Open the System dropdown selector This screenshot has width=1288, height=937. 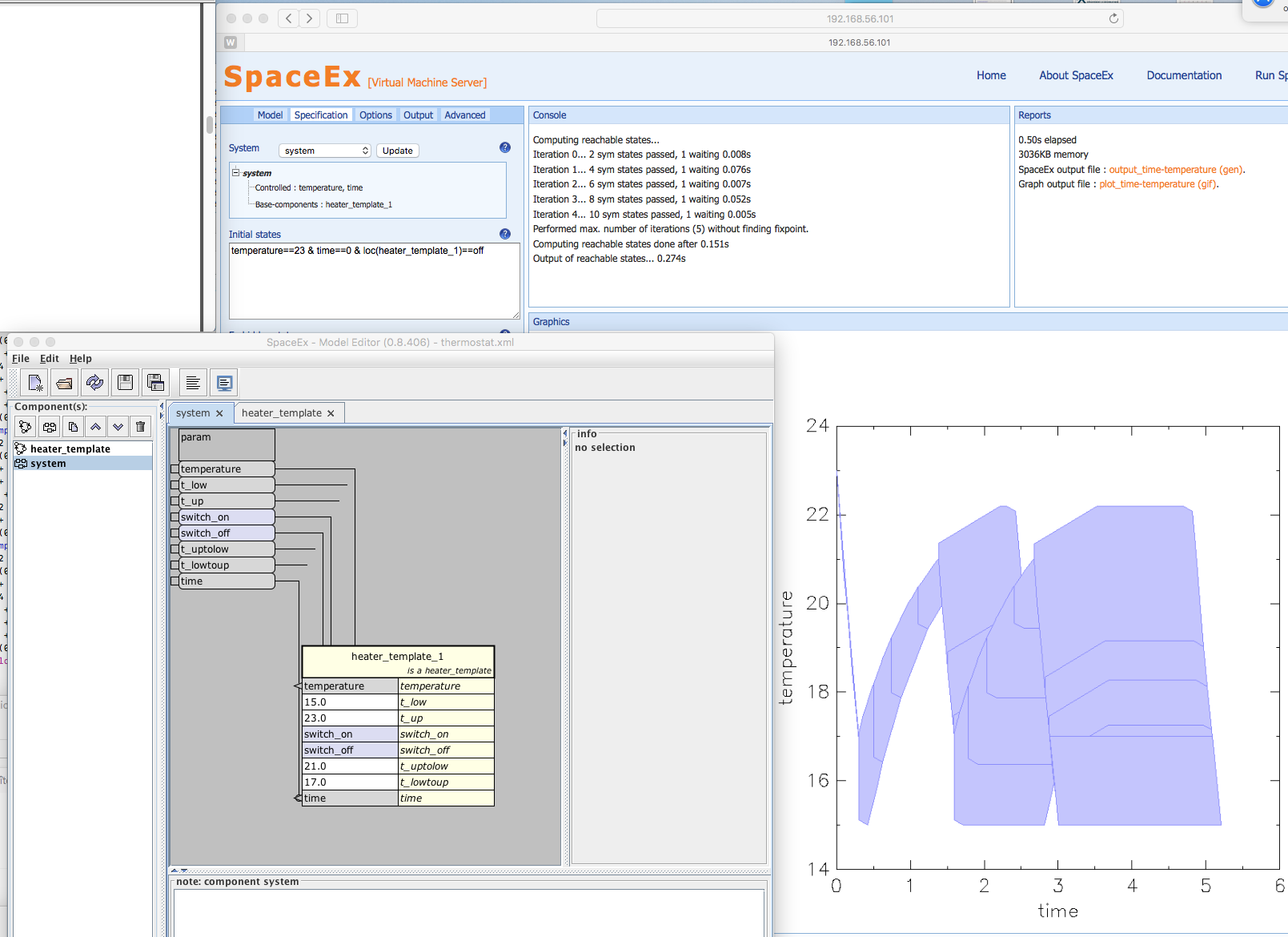tap(325, 151)
